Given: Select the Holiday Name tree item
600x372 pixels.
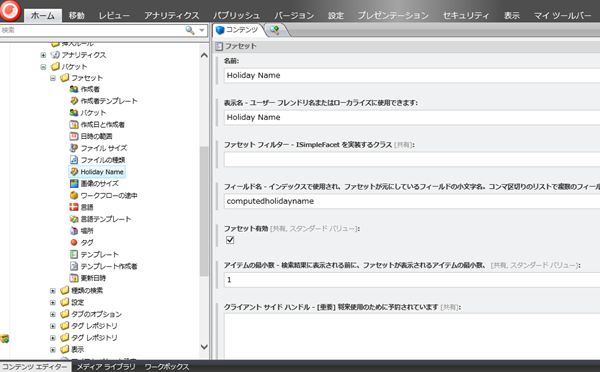Looking at the screenshot, I should pos(97,172).
